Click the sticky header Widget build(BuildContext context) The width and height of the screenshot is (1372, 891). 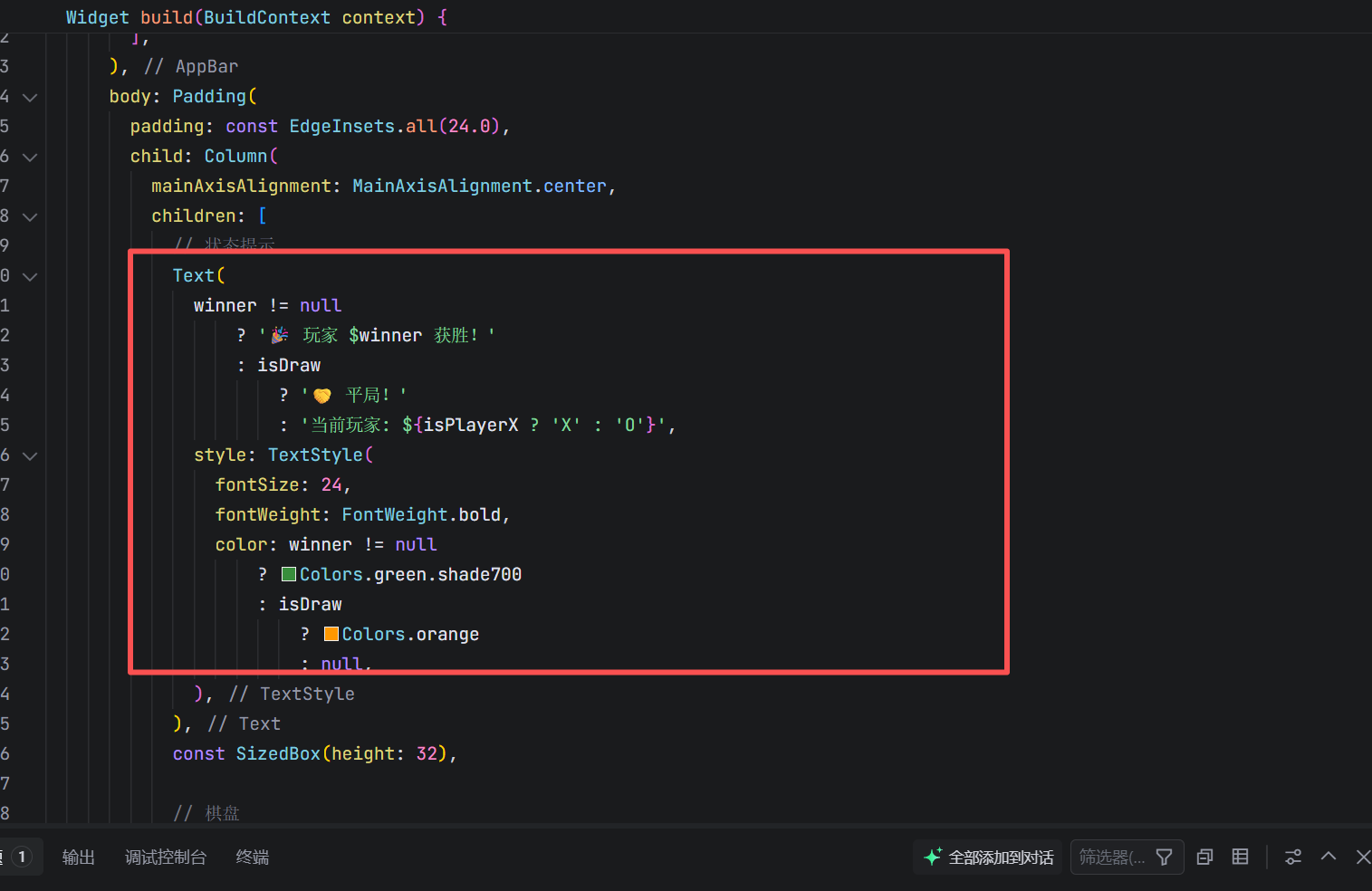point(257,17)
